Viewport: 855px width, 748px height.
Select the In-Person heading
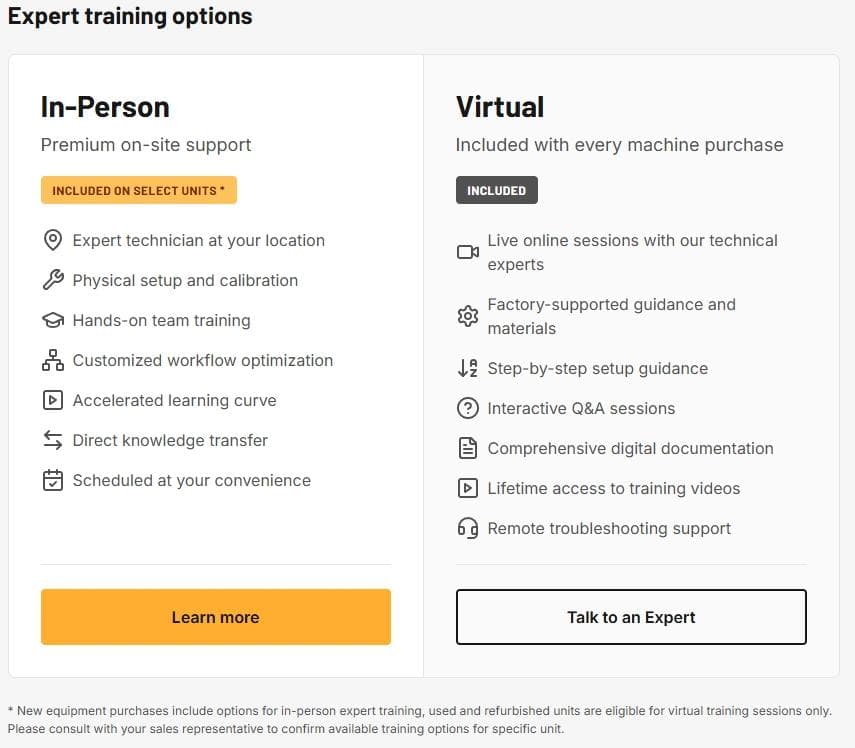click(105, 107)
